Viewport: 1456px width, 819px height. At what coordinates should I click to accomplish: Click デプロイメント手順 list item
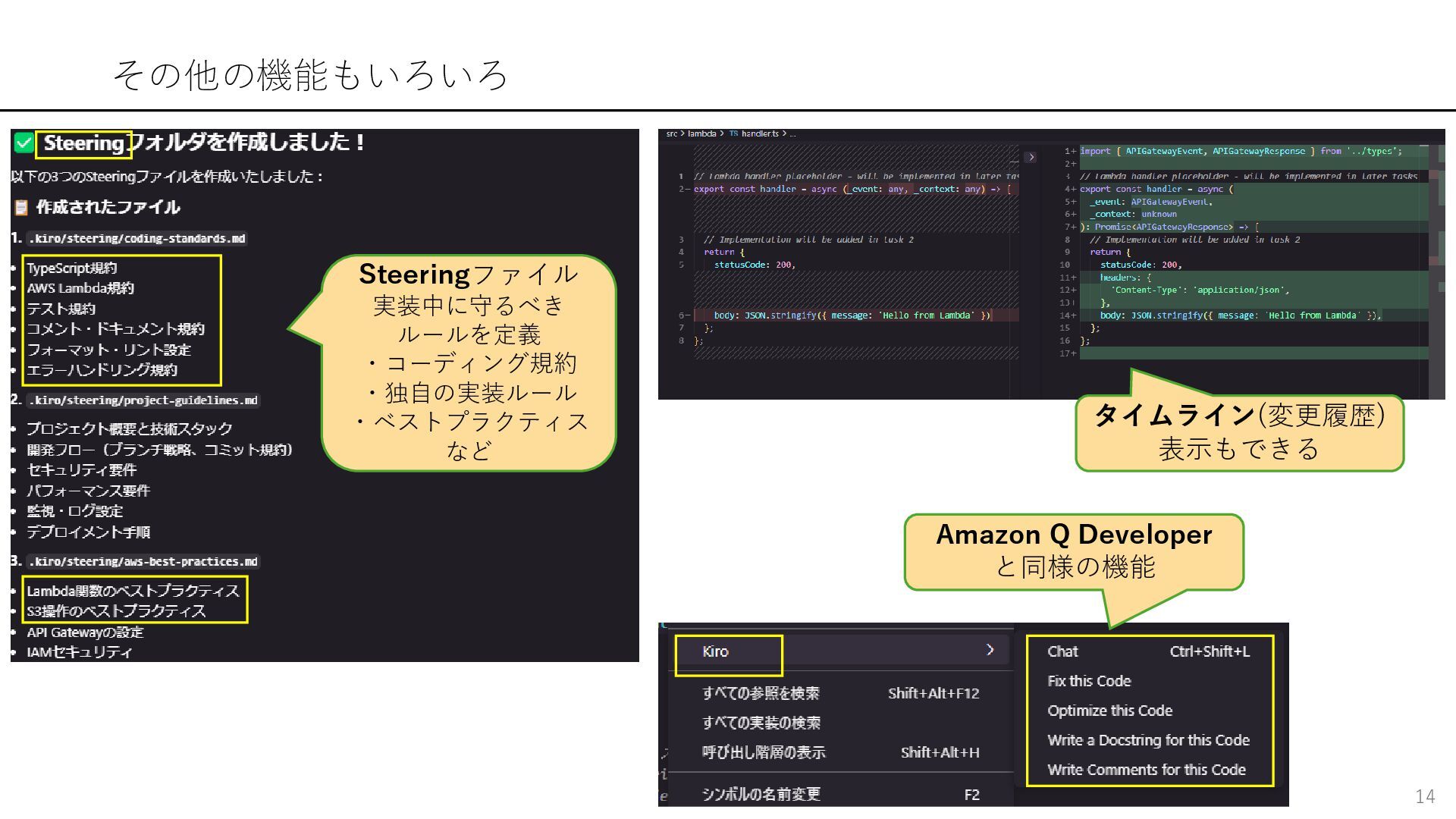click(88, 532)
